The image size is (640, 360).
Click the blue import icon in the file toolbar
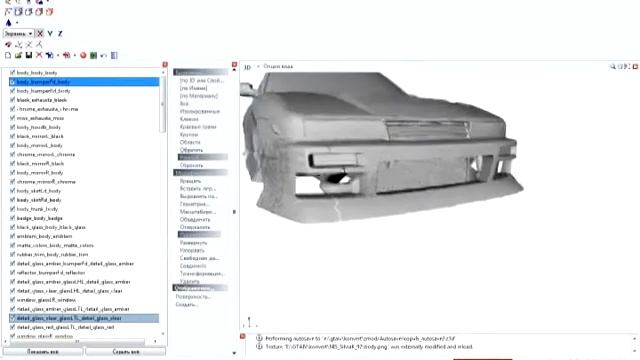point(49,55)
